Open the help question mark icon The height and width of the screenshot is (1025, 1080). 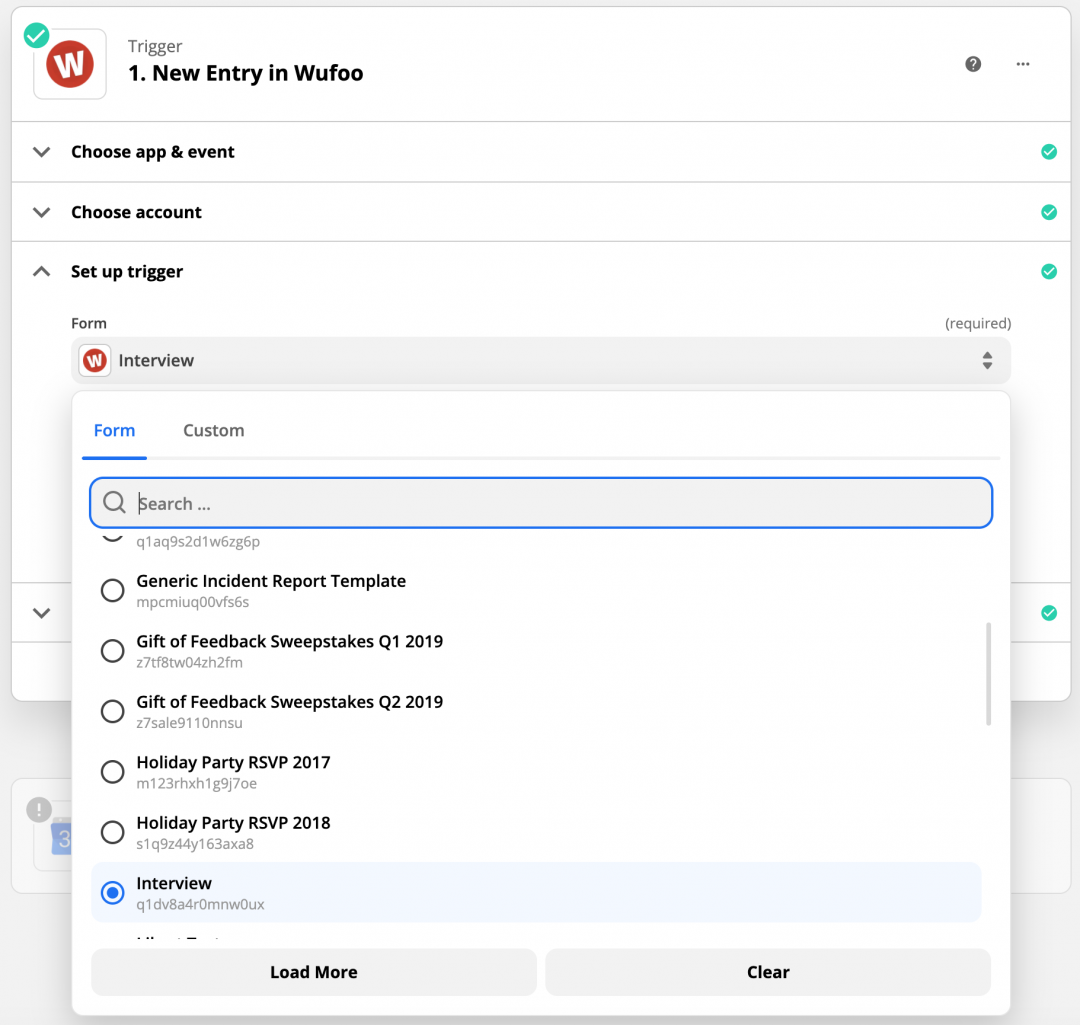pos(973,63)
